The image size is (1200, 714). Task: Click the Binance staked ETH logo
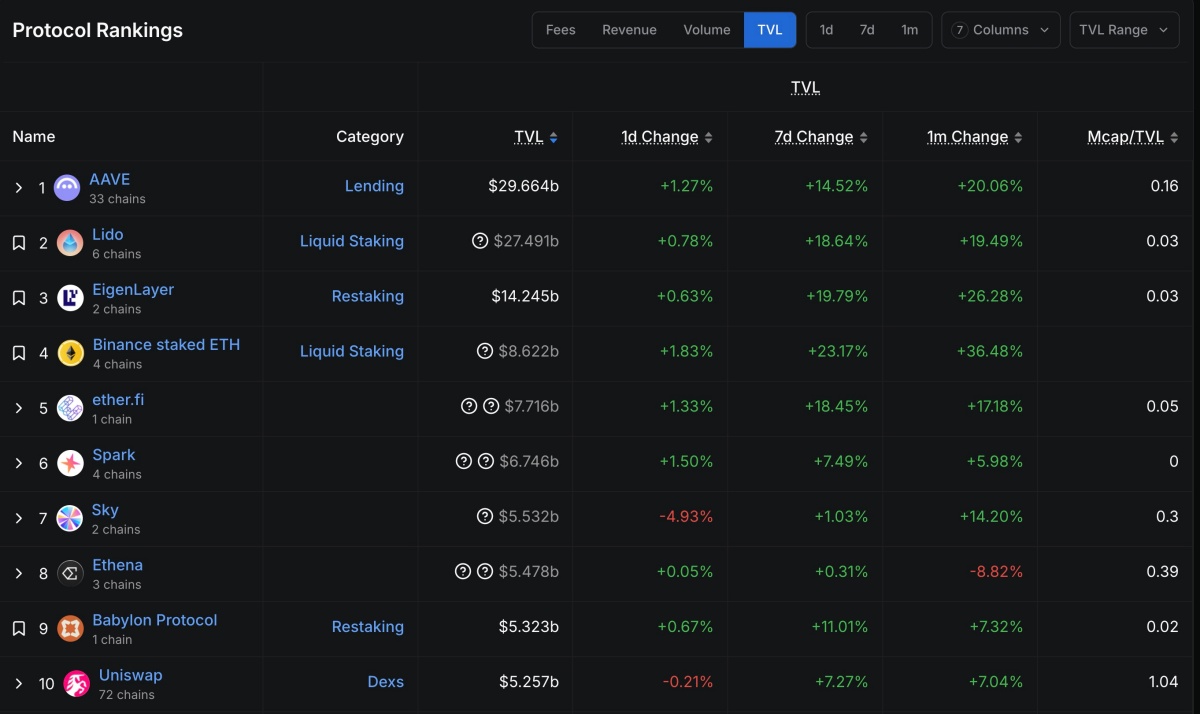(70, 352)
